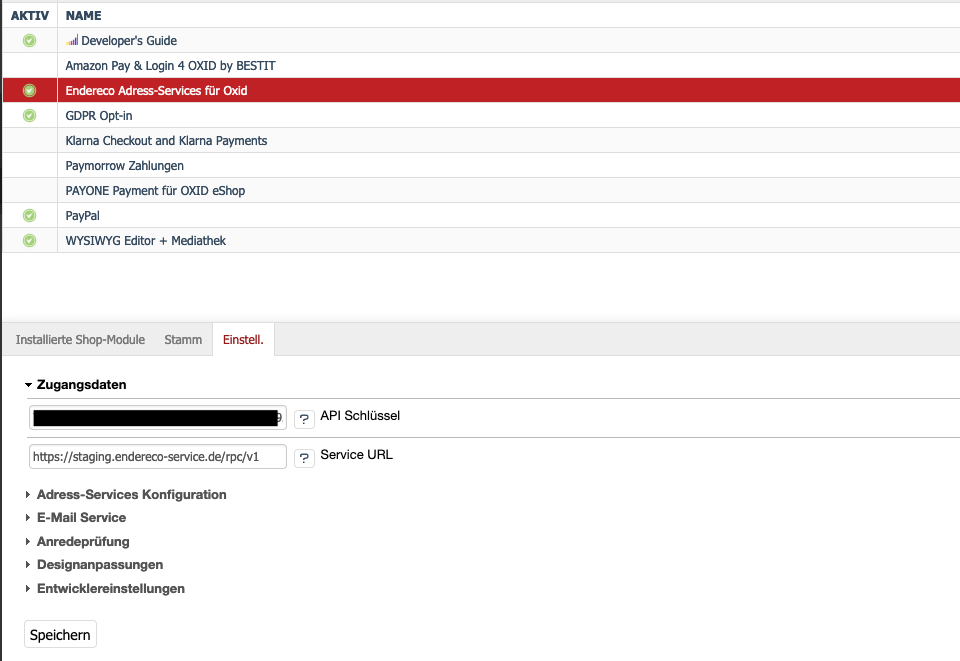Image resolution: width=960 pixels, height=661 pixels.
Task: Collapse the Zugangsdaten section
Action: pyautogui.click(x=75, y=385)
